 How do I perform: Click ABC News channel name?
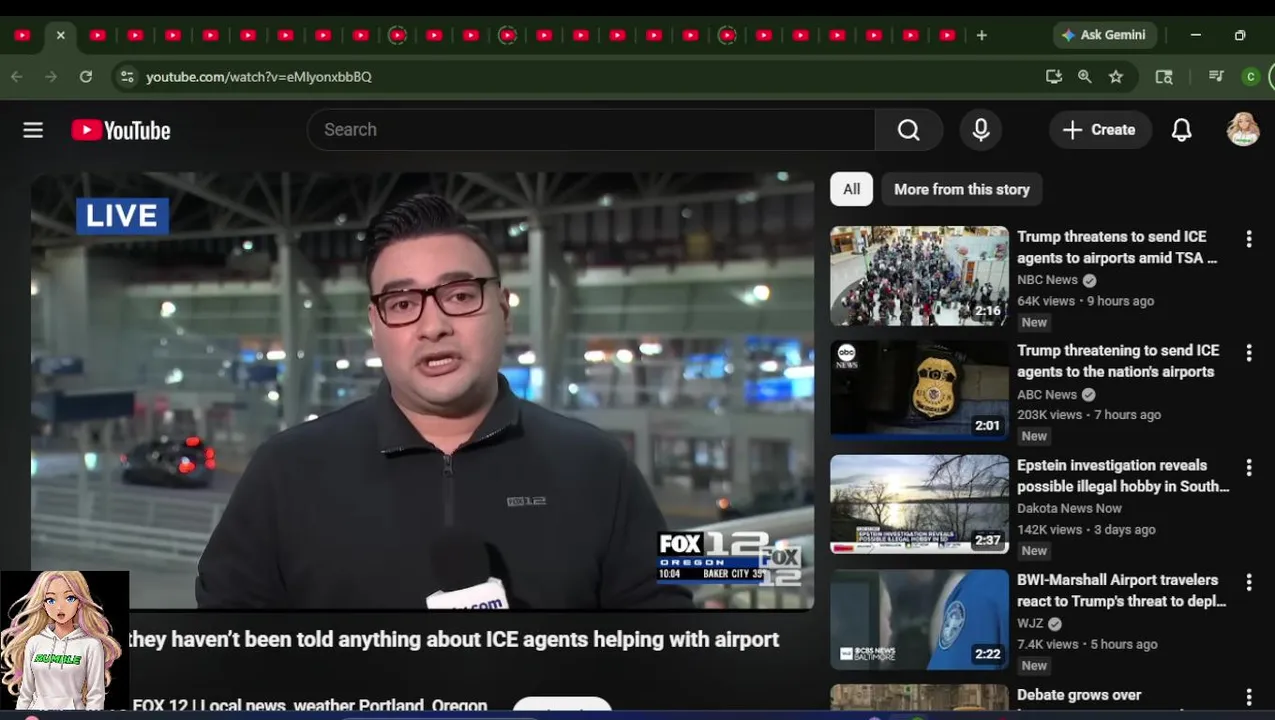[x=1047, y=395]
